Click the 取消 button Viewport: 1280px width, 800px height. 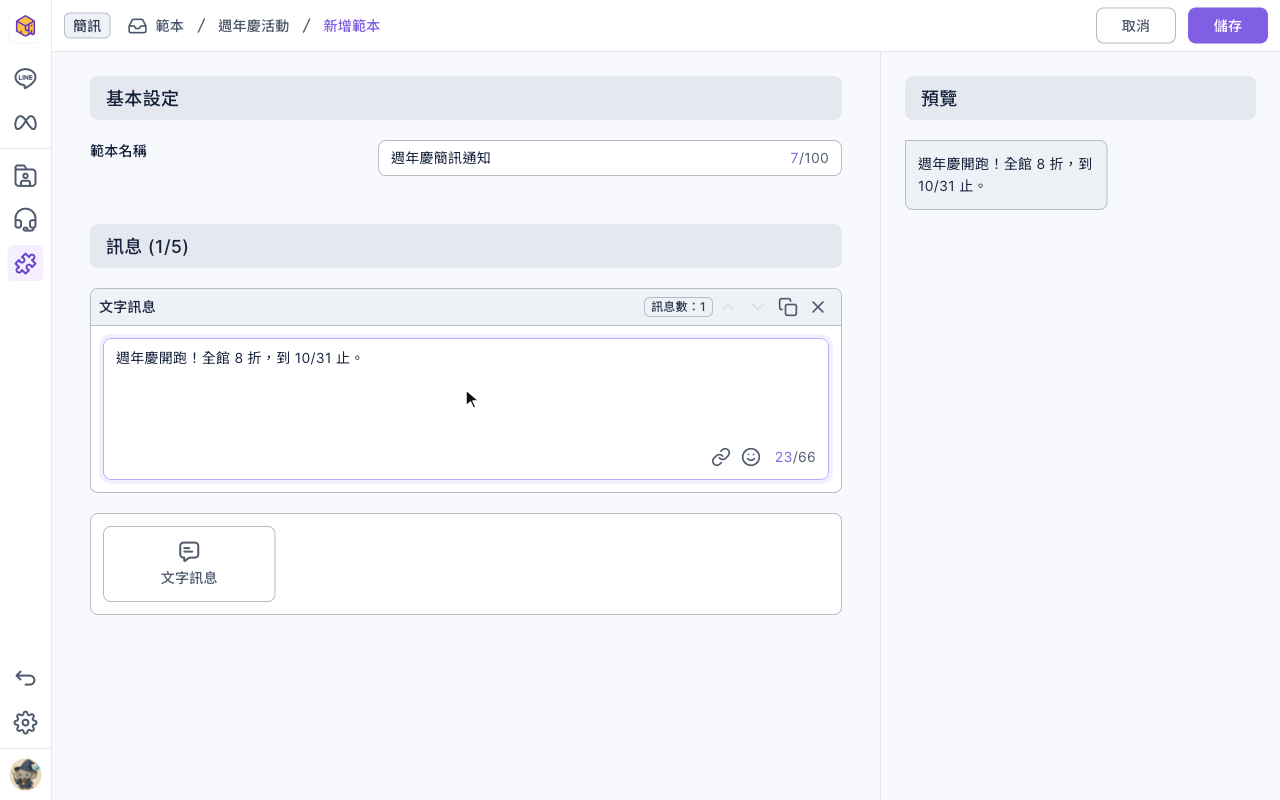click(1136, 26)
